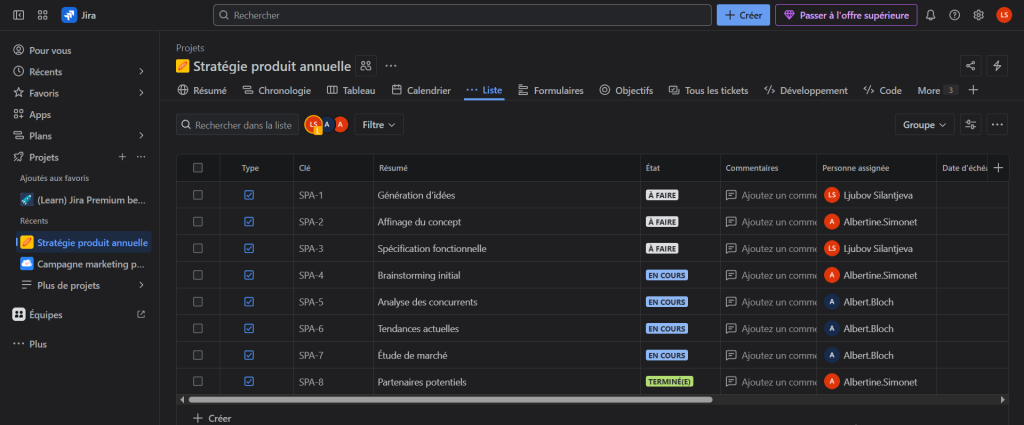Click the share icon for the project
The width and height of the screenshot is (1024, 425).
click(x=970, y=66)
